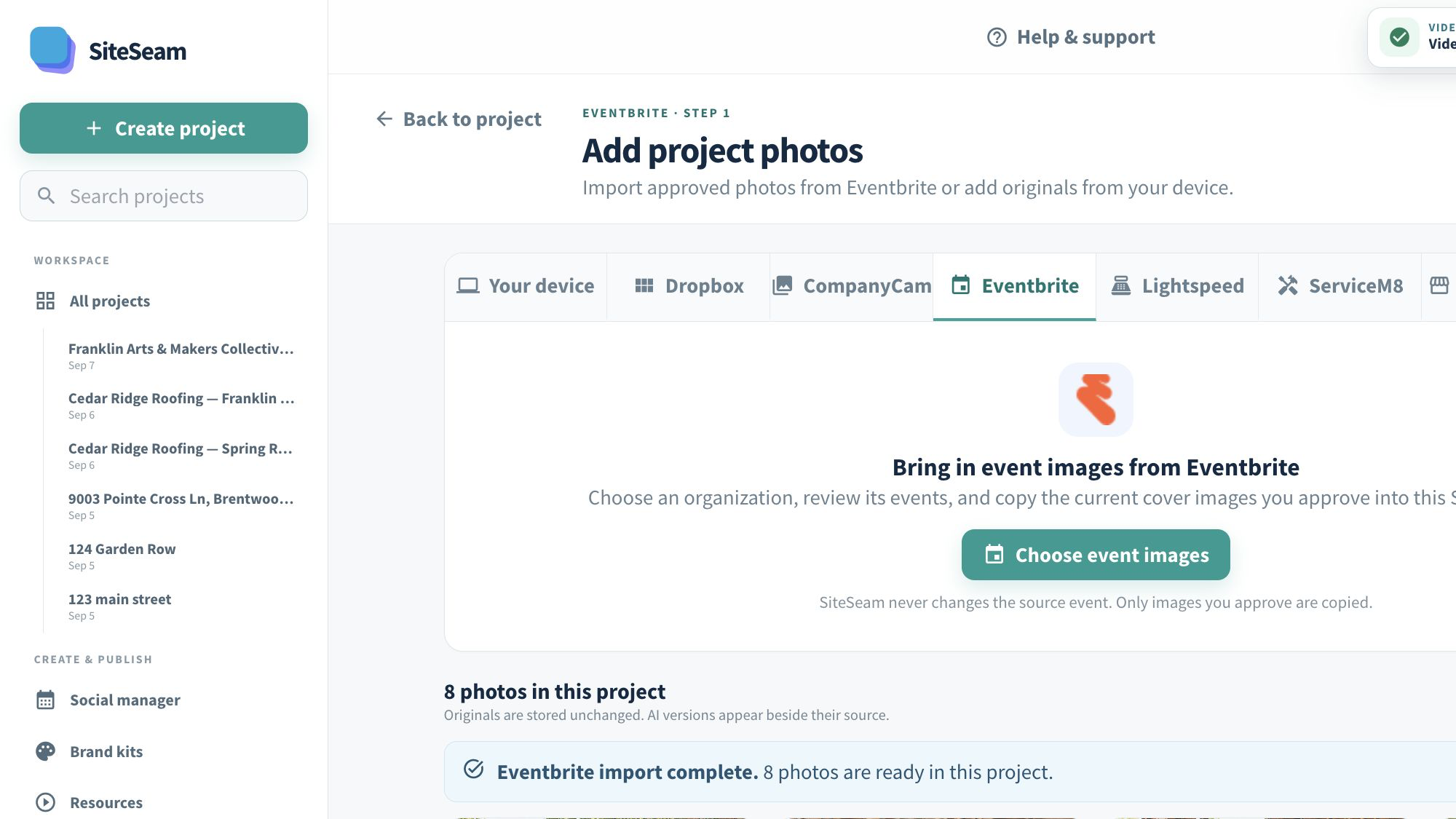
Task: Click the ServiceM8 tools icon
Action: (1288, 285)
